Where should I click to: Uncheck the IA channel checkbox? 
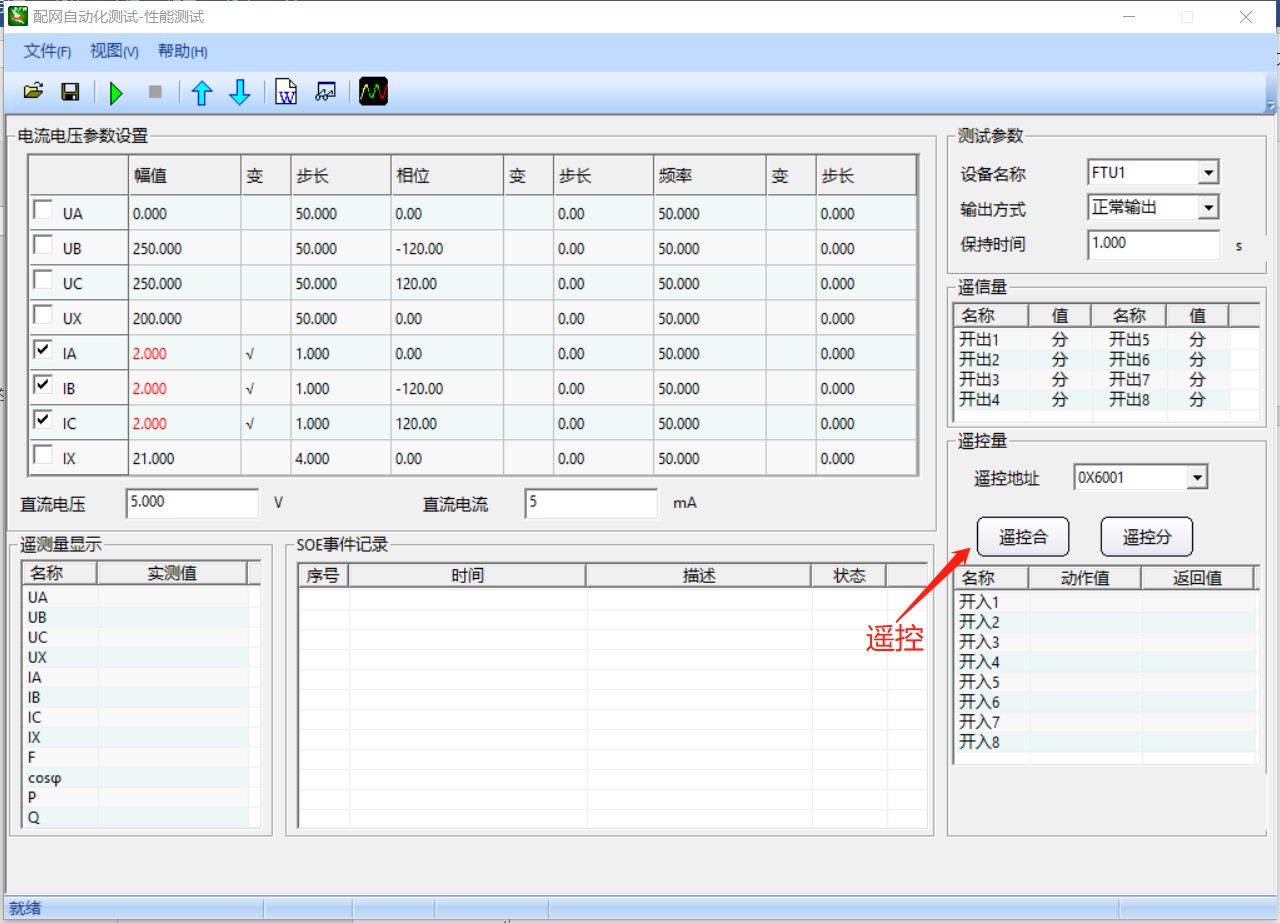click(44, 351)
